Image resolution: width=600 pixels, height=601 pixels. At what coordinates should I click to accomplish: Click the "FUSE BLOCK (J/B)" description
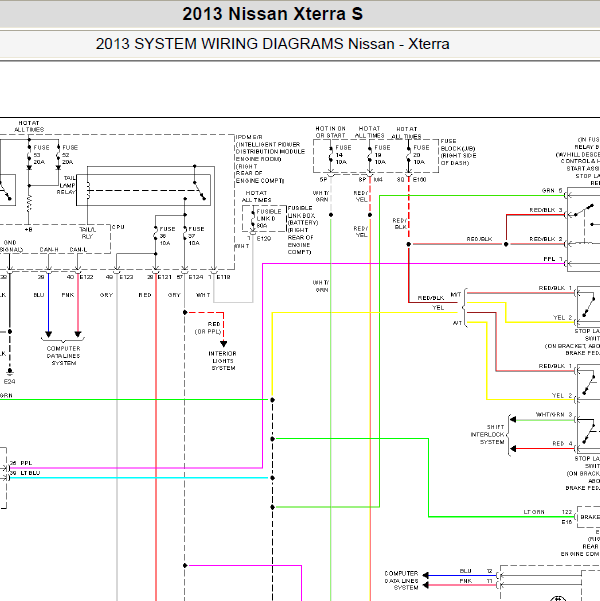(458, 152)
